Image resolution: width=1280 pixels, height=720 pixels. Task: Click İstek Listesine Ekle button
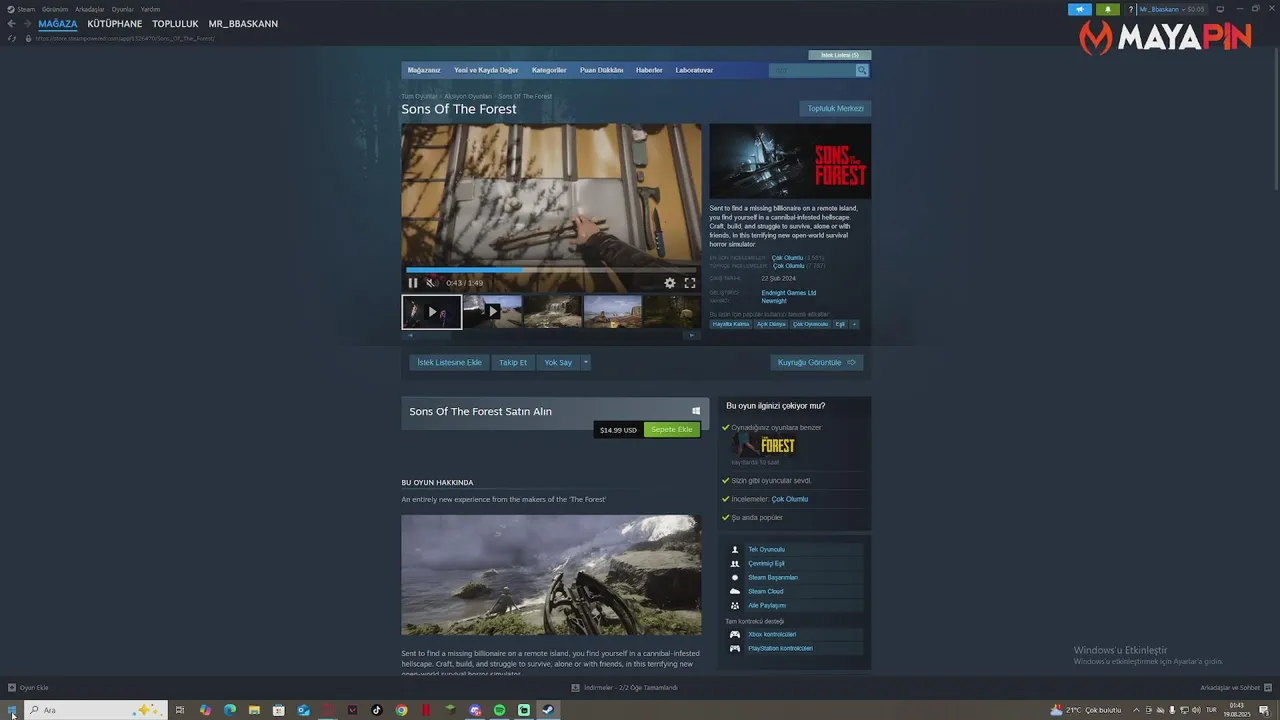[x=449, y=362]
